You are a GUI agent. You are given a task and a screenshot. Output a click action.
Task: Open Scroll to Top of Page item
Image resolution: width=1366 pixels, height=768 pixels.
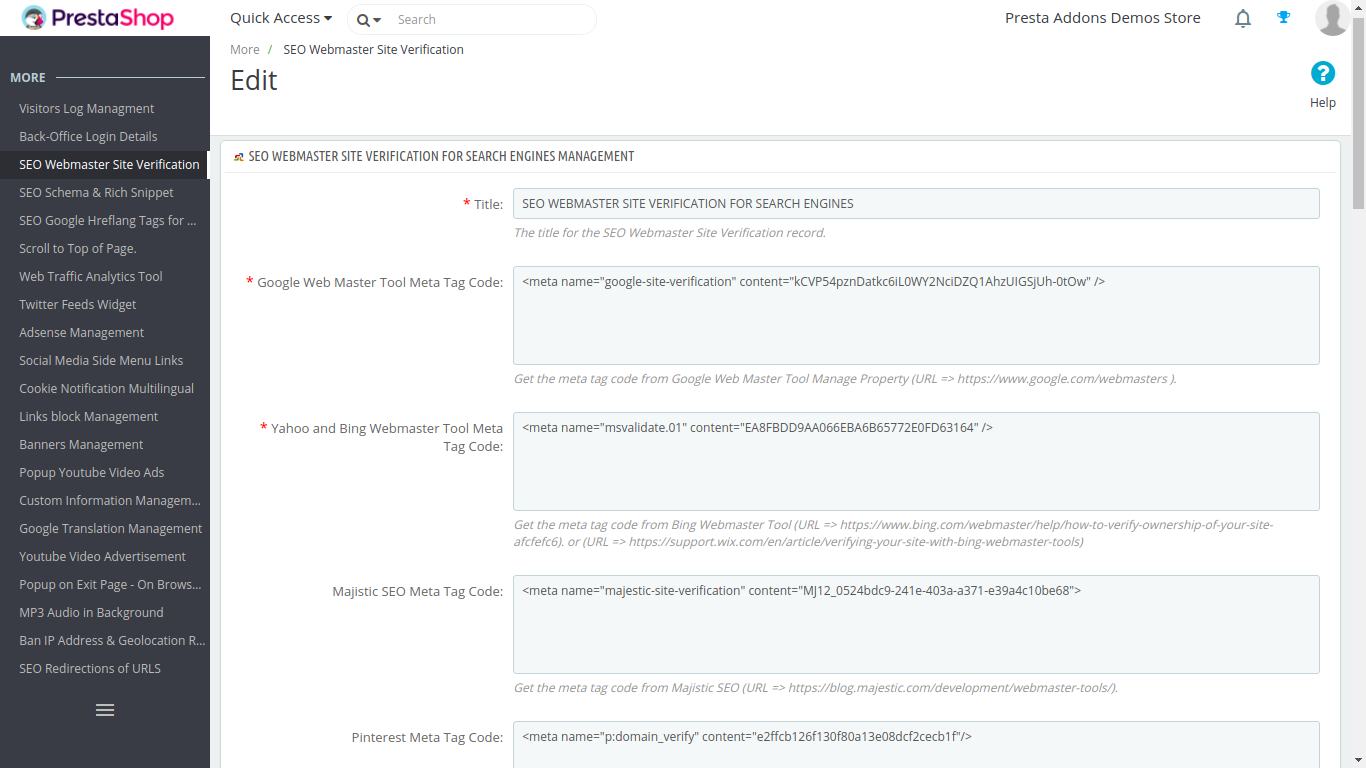pos(105,248)
